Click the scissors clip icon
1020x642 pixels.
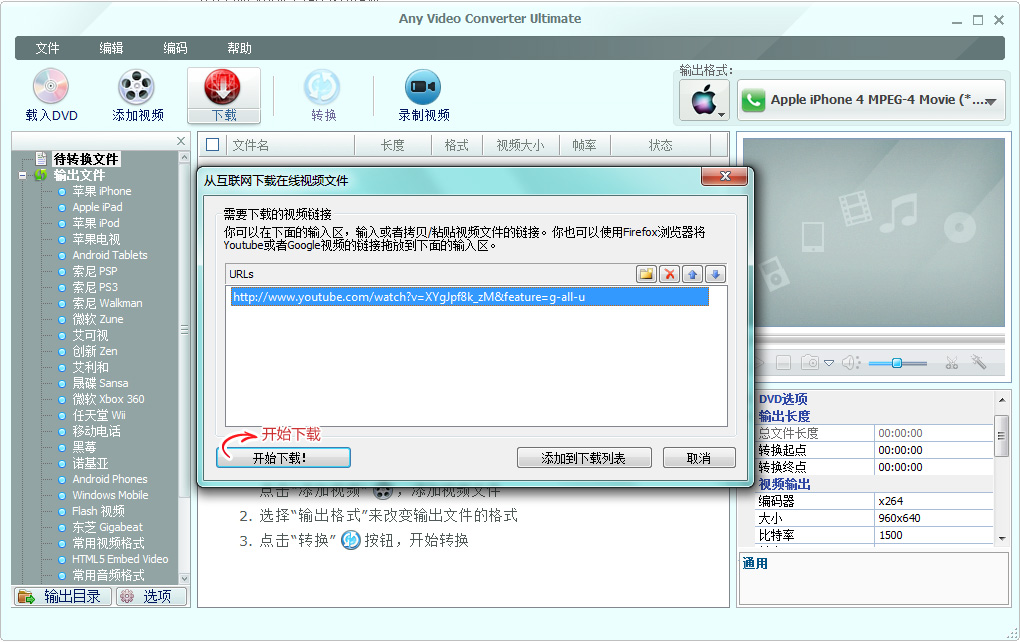click(x=952, y=362)
